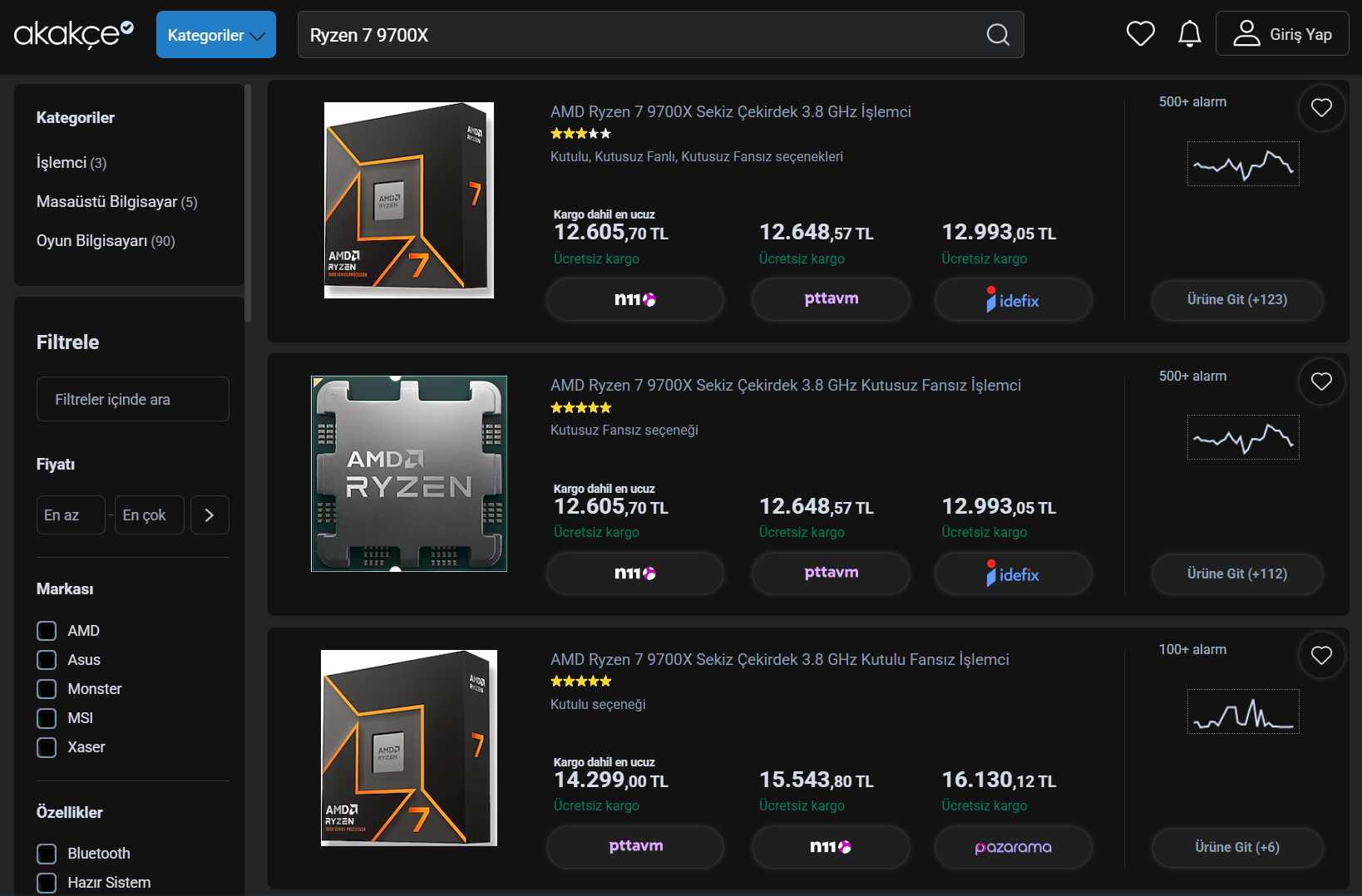The height and width of the screenshot is (896, 1362).
Task: Open the akakçe home logo
Action: click(x=73, y=34)
